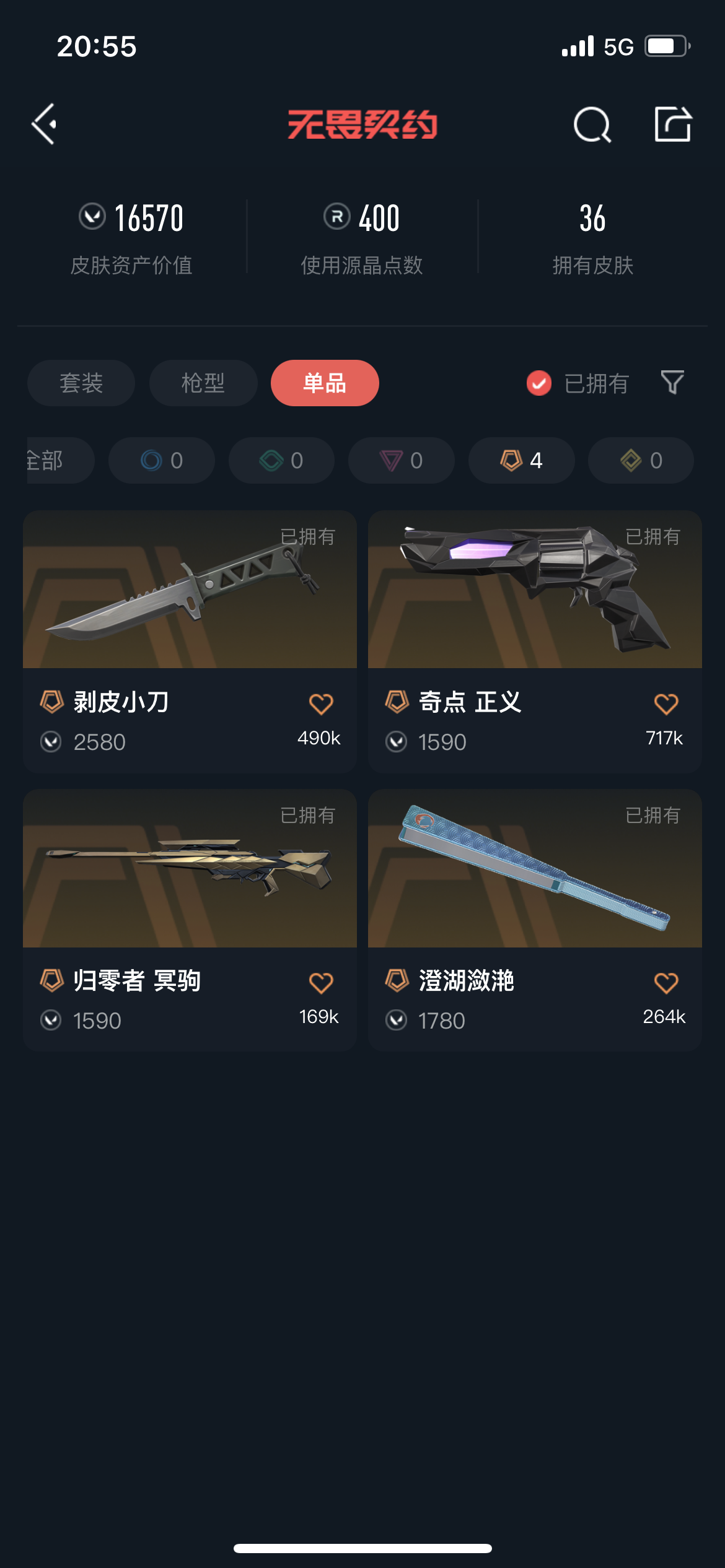Image resolution: width=725 pixels, height=1568 pixels.
Task: Select the green diamond rarity filter
Action: click(281, 460)
